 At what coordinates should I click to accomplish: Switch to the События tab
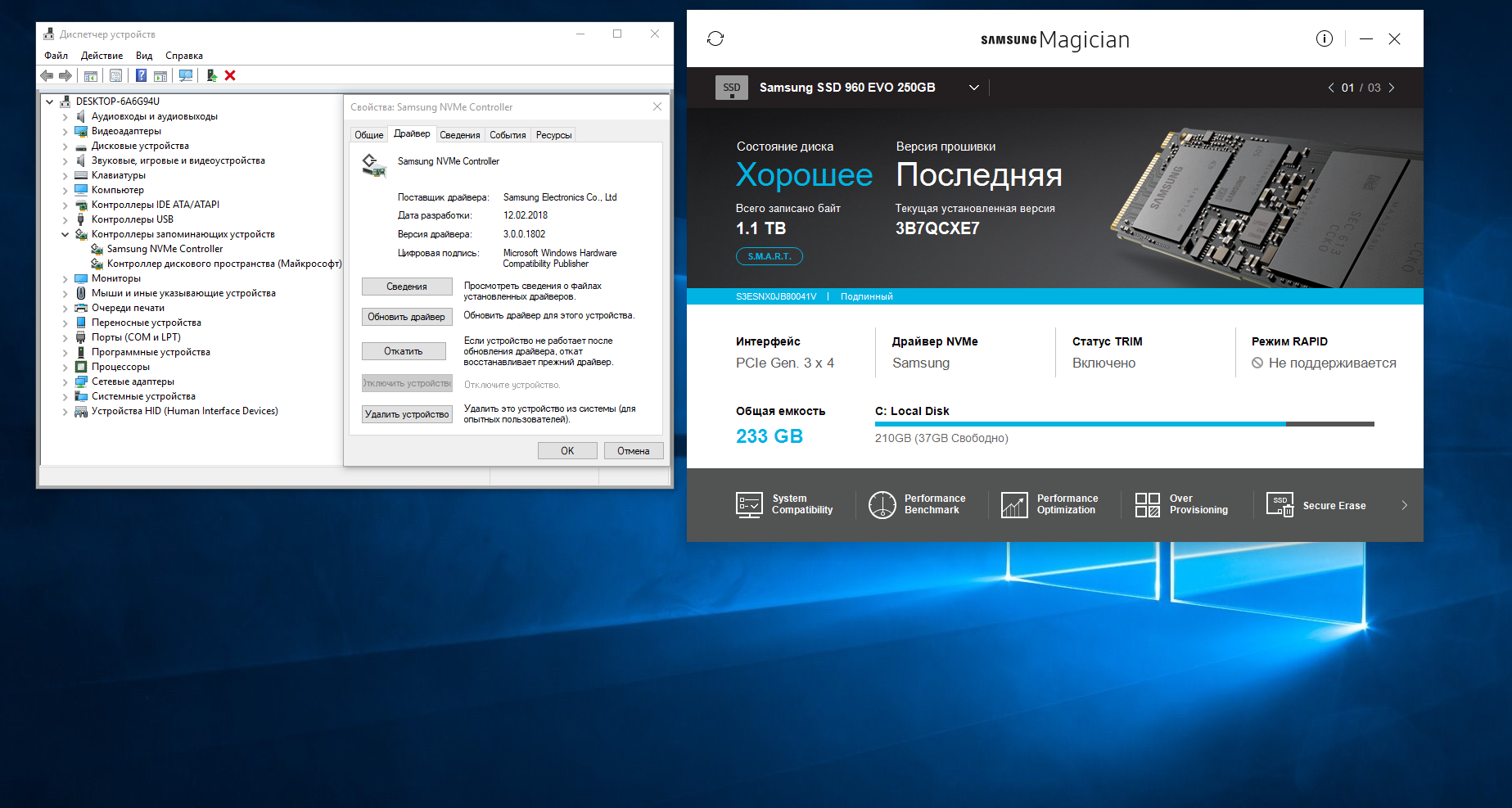click(508, 135)
